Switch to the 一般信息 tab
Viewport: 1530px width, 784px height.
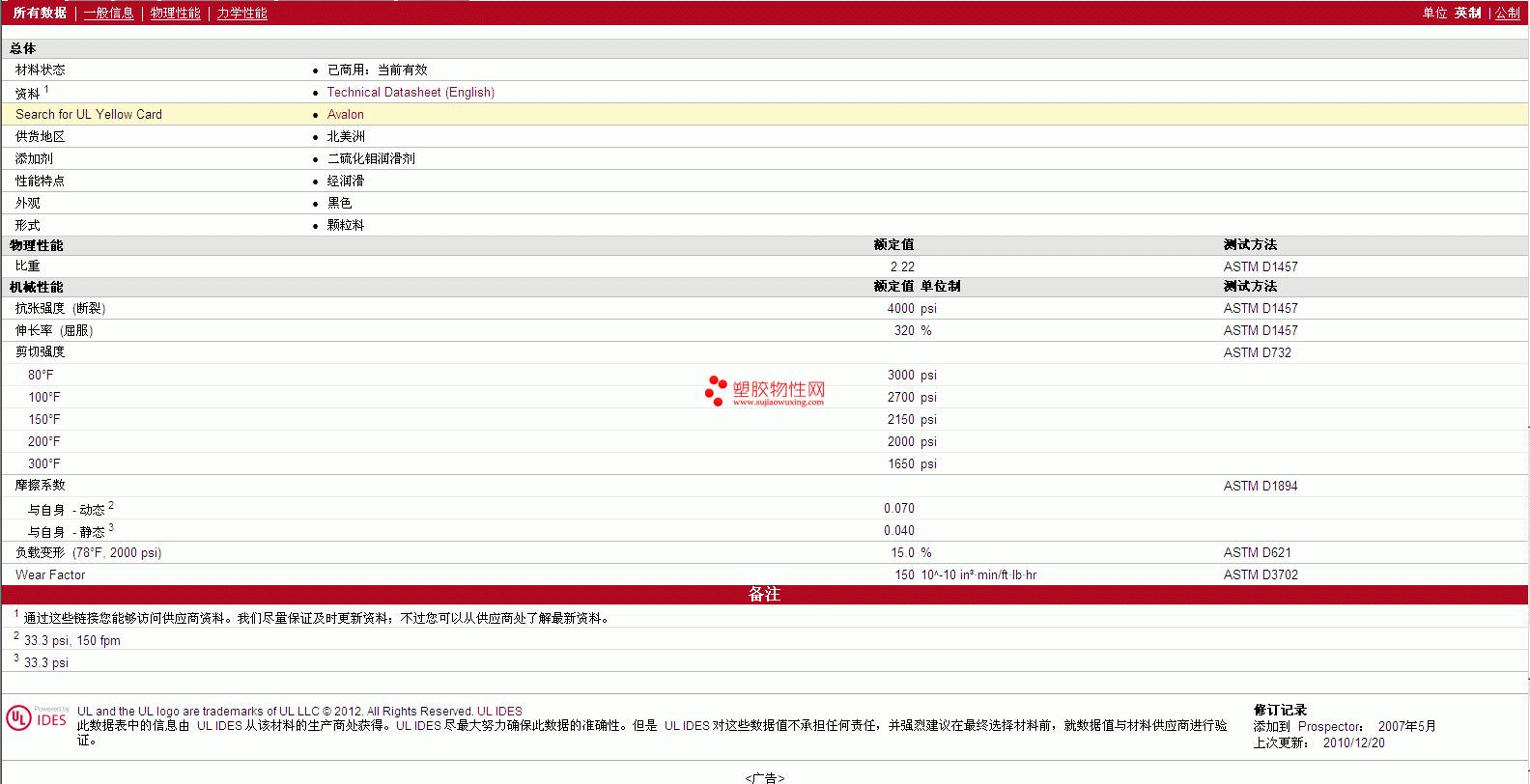(108, 14)
